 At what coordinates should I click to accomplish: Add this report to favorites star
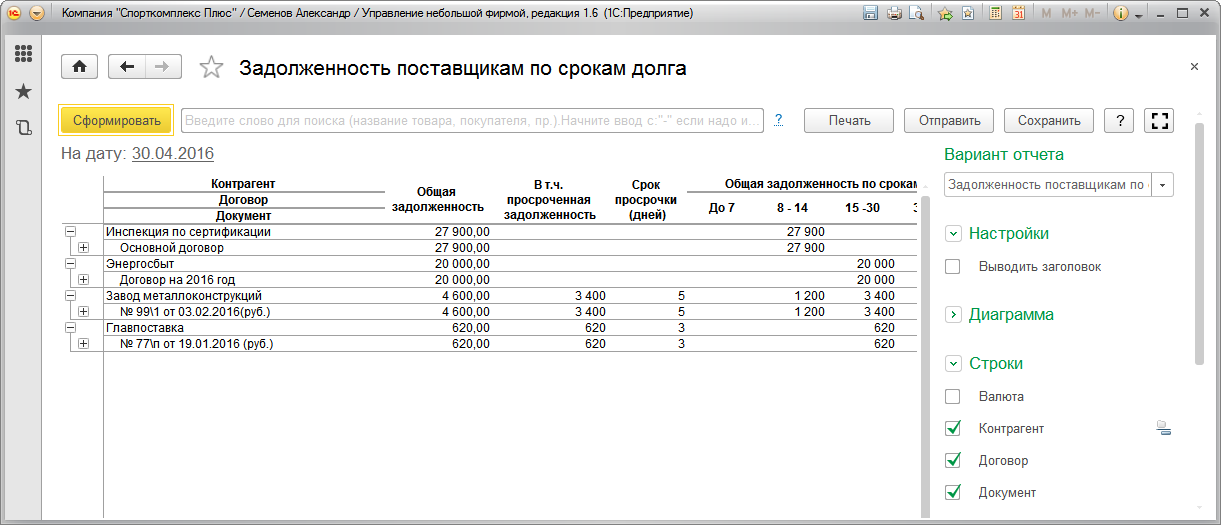pos(211,68)
